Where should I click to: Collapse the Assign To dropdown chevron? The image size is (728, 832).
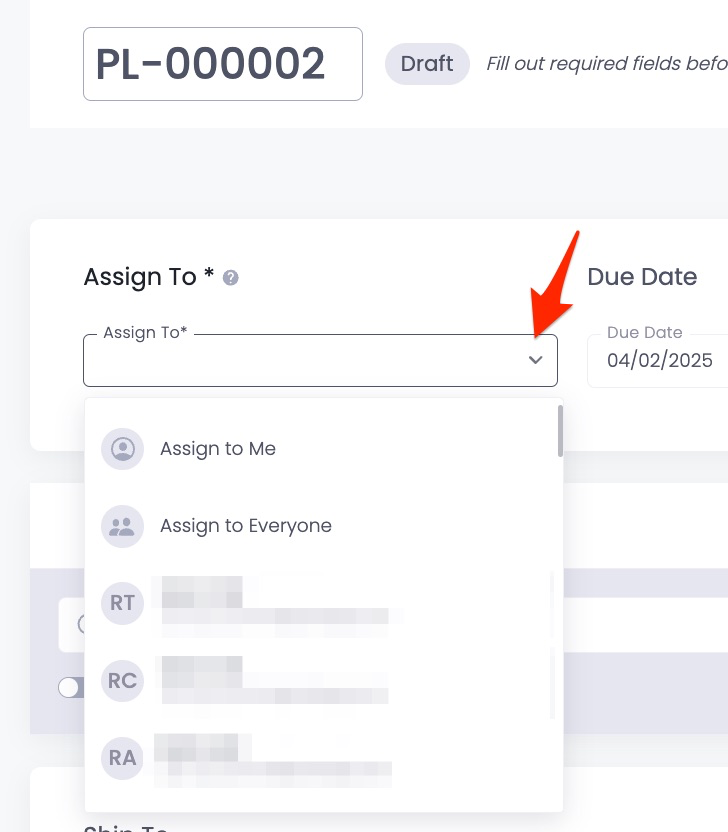tap(536, 360)
